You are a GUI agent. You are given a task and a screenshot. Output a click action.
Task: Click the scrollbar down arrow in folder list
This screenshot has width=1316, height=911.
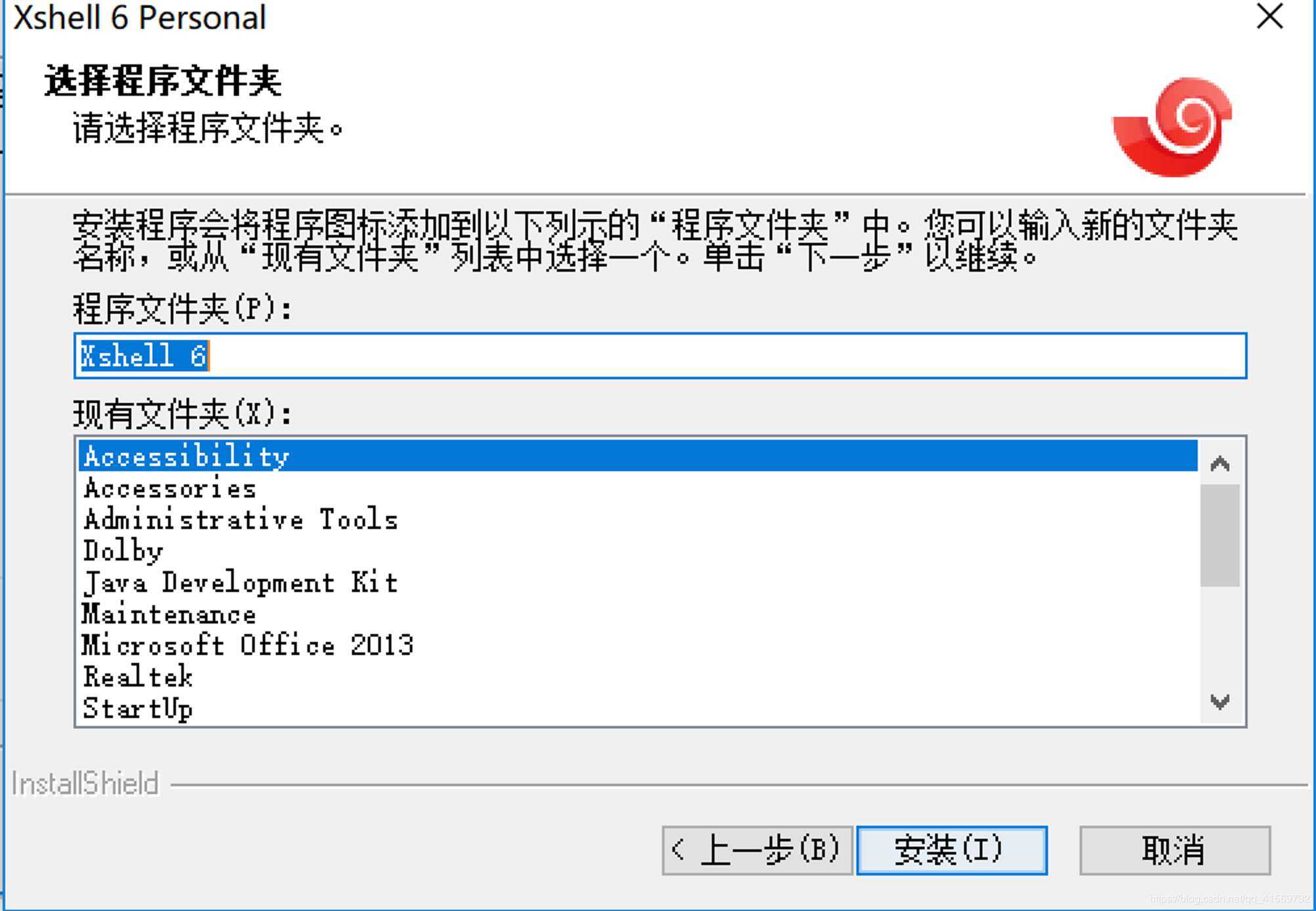(x=1220, y=702)
